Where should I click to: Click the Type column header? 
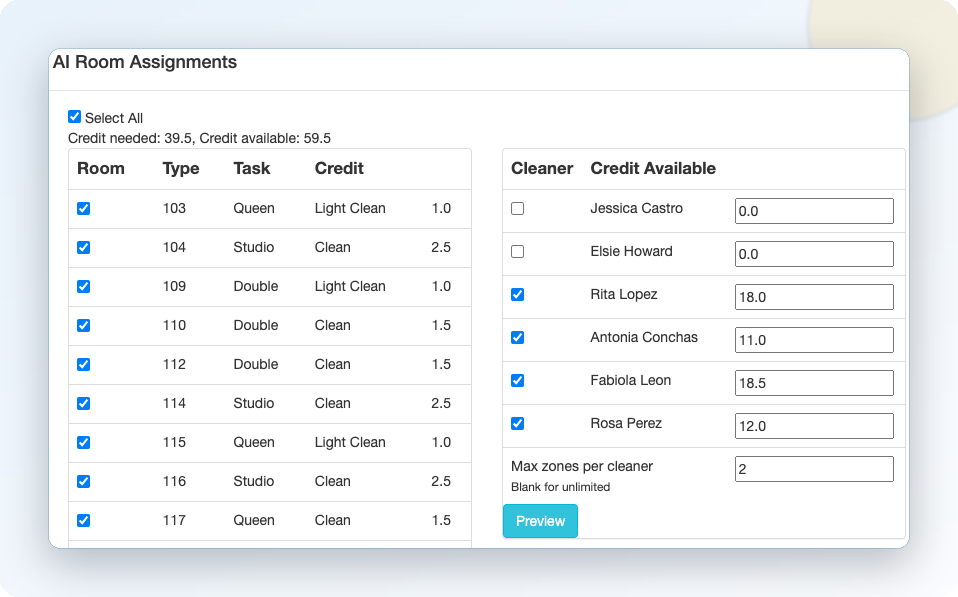pos(181,169)
